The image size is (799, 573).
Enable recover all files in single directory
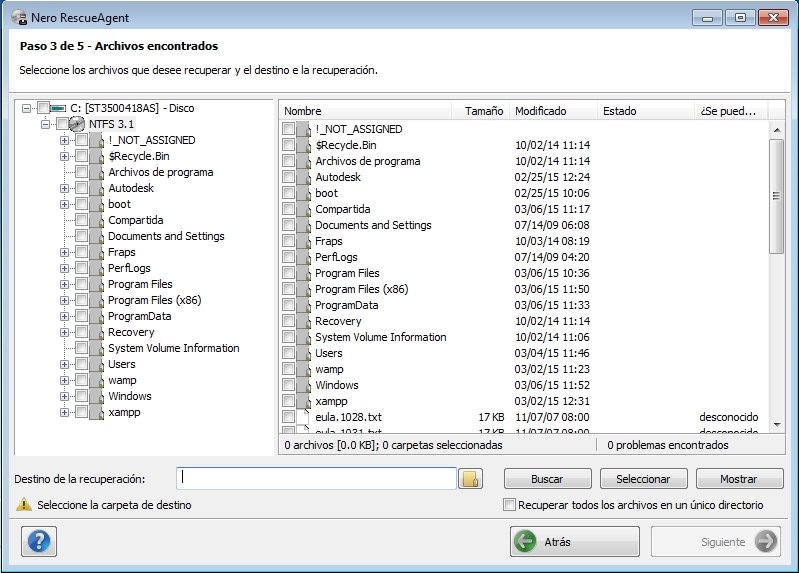(509, 505)
